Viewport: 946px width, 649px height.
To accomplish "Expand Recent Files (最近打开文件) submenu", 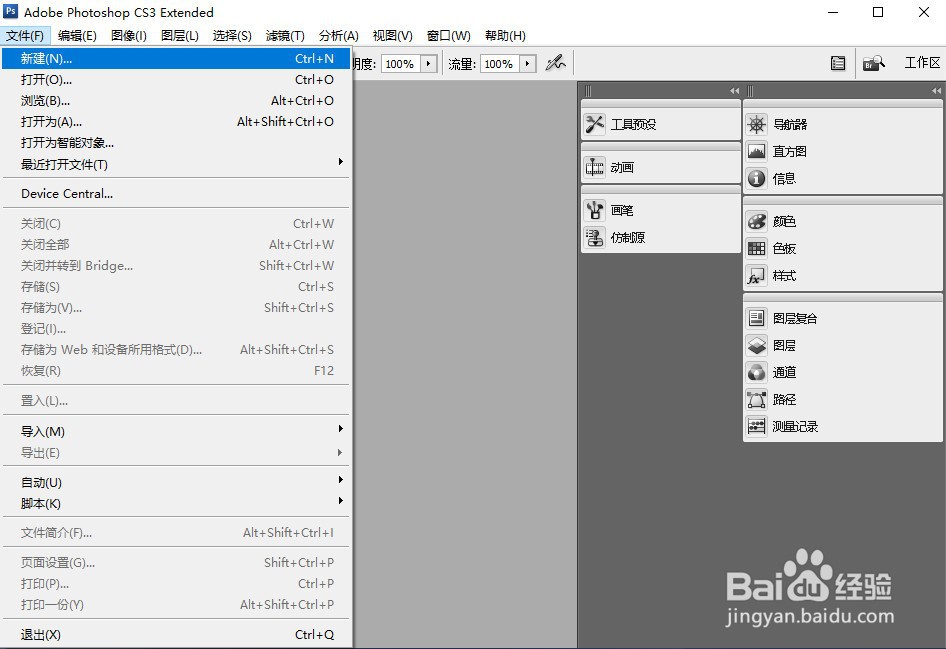I will click(x=176, y=164).
